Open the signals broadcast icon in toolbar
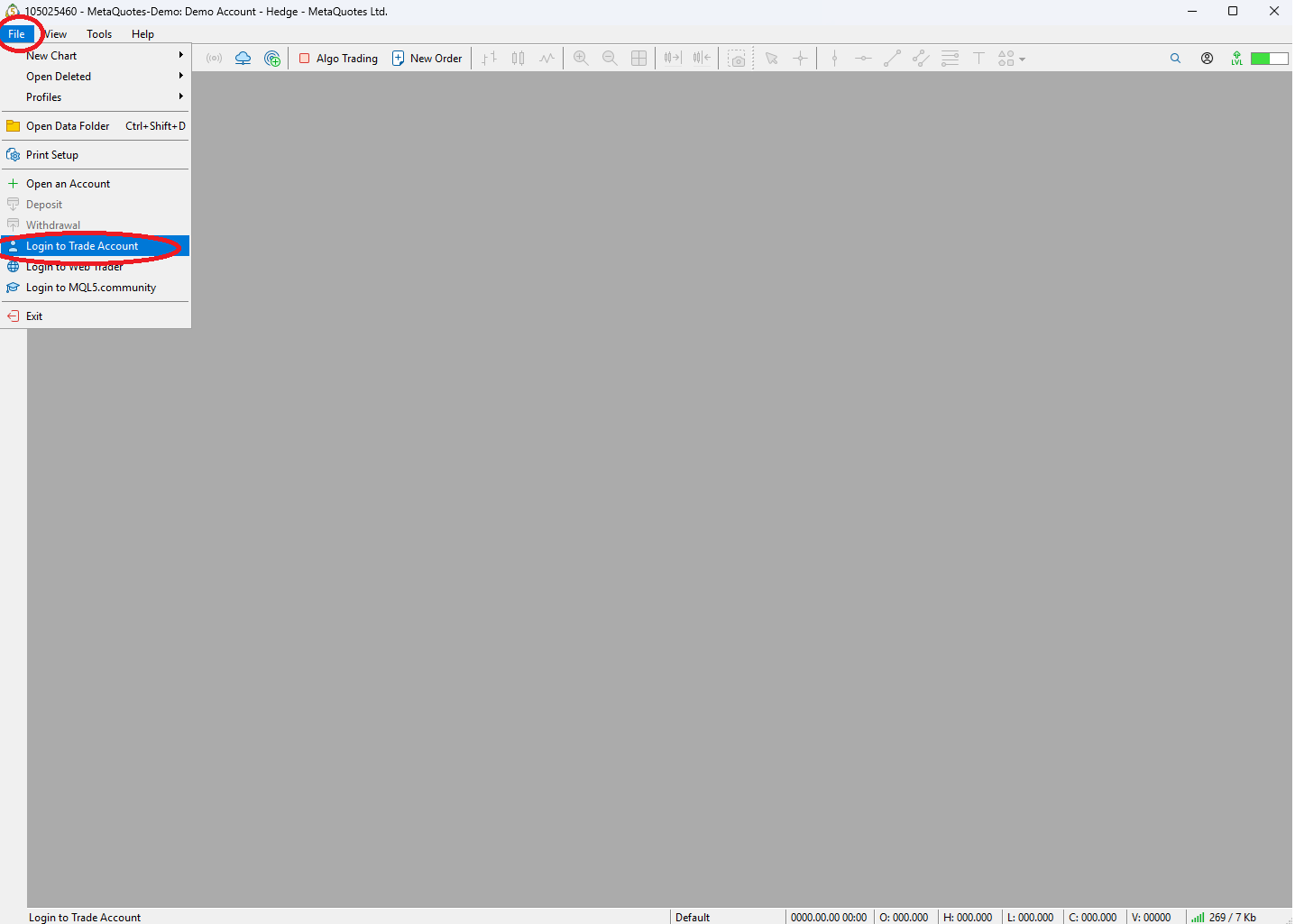The width and height of the screenshot is (1295, 924). point(214,59)
